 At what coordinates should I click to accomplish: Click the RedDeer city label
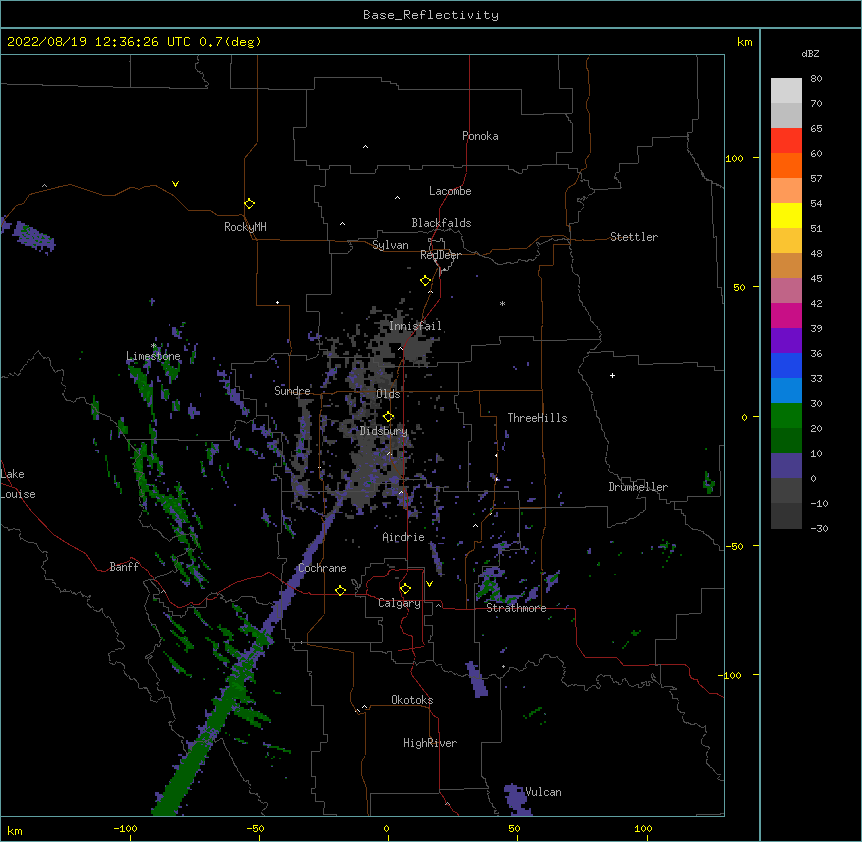(x=440, y=255)
